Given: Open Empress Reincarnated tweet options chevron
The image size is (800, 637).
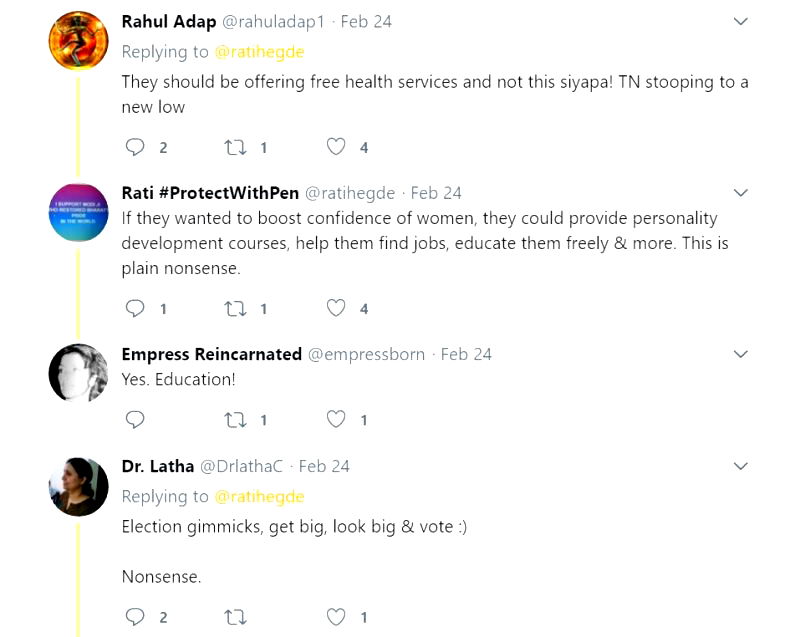Looking at the screenshot, I should (x=740, y=354).
